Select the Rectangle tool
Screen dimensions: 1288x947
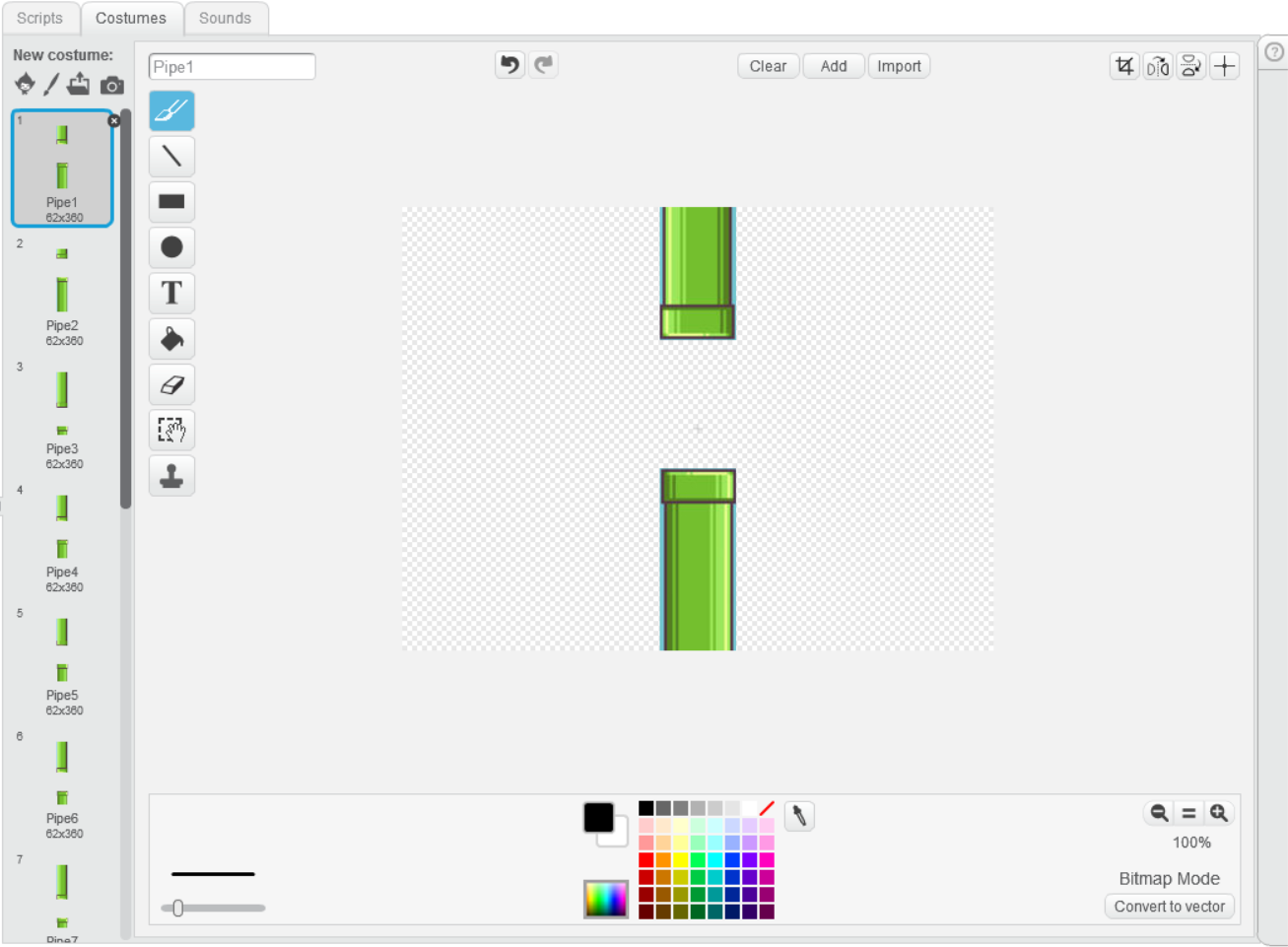[x=171, y=201]
